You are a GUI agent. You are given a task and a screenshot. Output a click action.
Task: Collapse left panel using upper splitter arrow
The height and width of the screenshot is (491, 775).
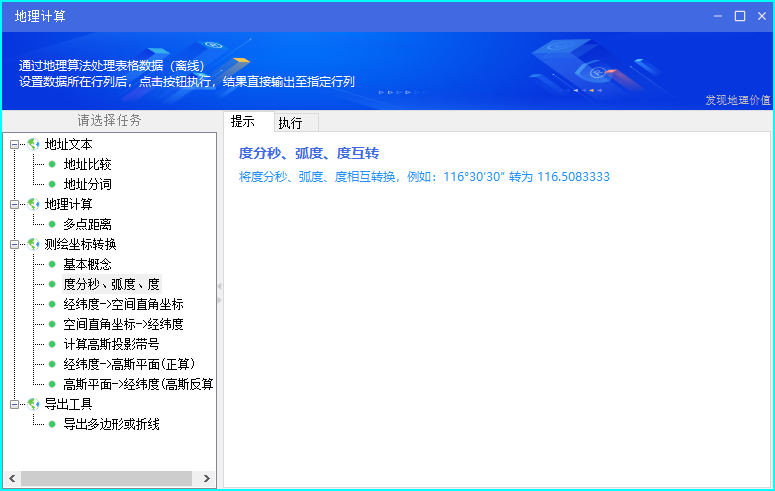219,286
